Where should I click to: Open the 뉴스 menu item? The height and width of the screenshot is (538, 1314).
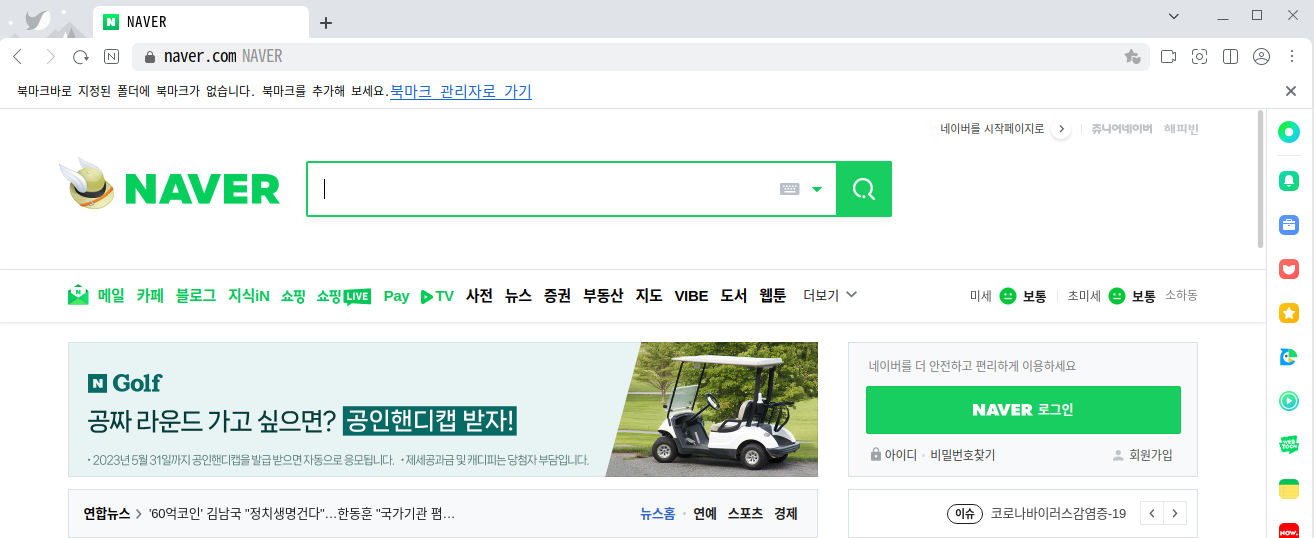(518, 296)
